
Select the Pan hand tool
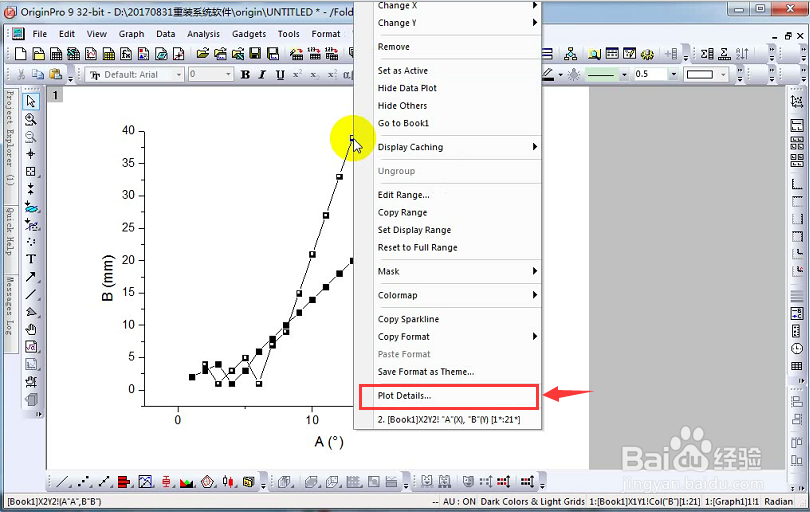click(30, 329)
